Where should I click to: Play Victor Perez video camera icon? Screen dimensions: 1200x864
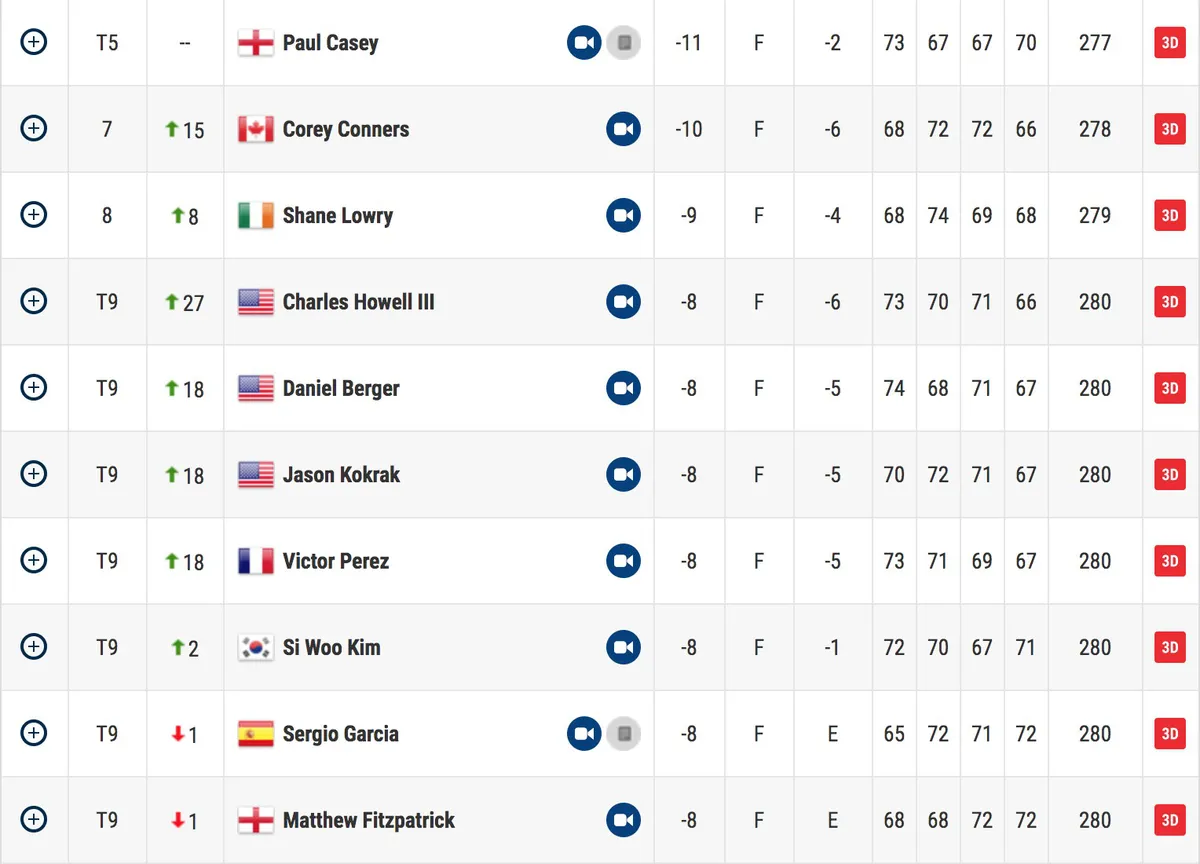[x=624, y=561]
